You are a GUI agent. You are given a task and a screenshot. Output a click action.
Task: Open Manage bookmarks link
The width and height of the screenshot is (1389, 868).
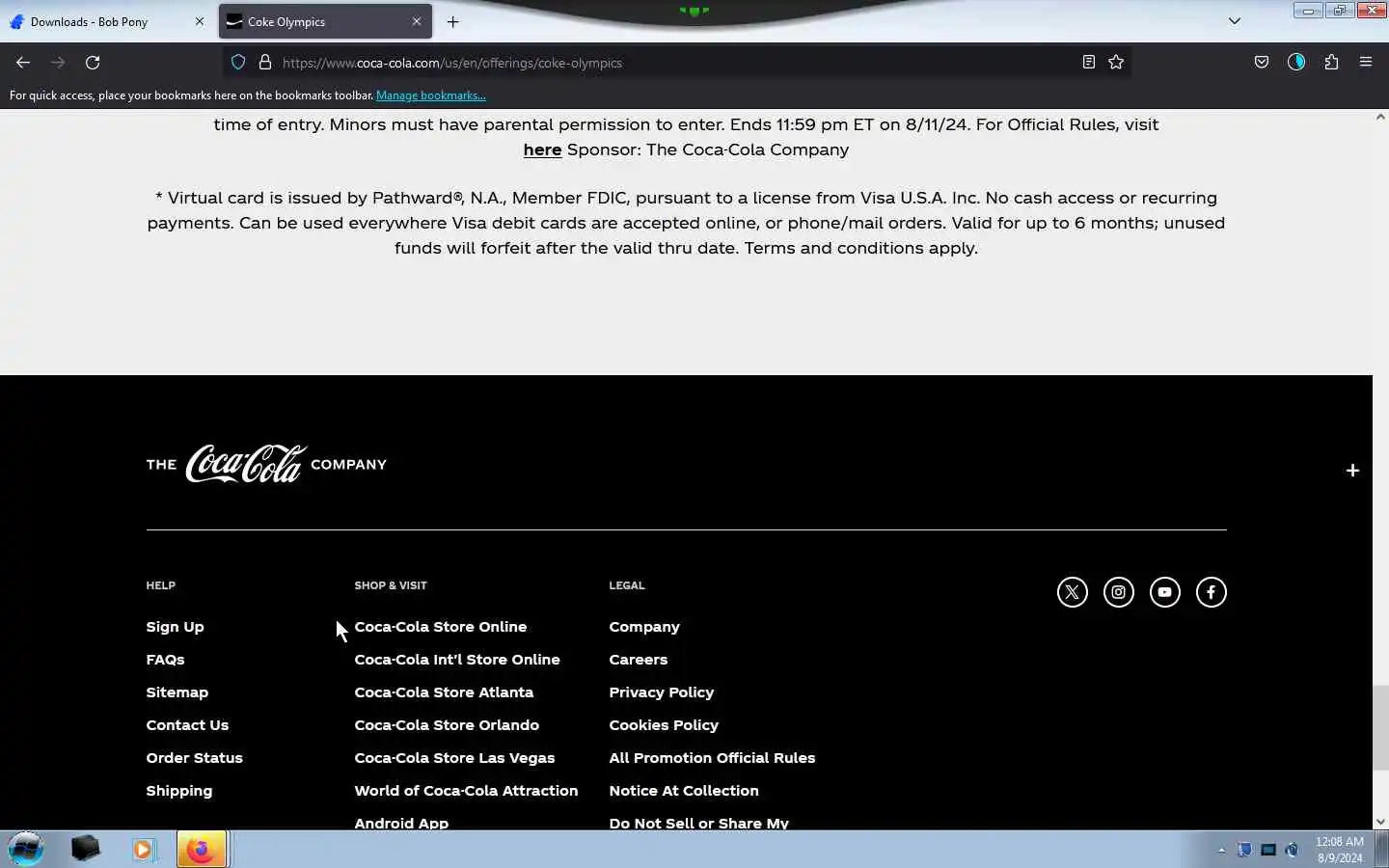click(x=430, y=95)
